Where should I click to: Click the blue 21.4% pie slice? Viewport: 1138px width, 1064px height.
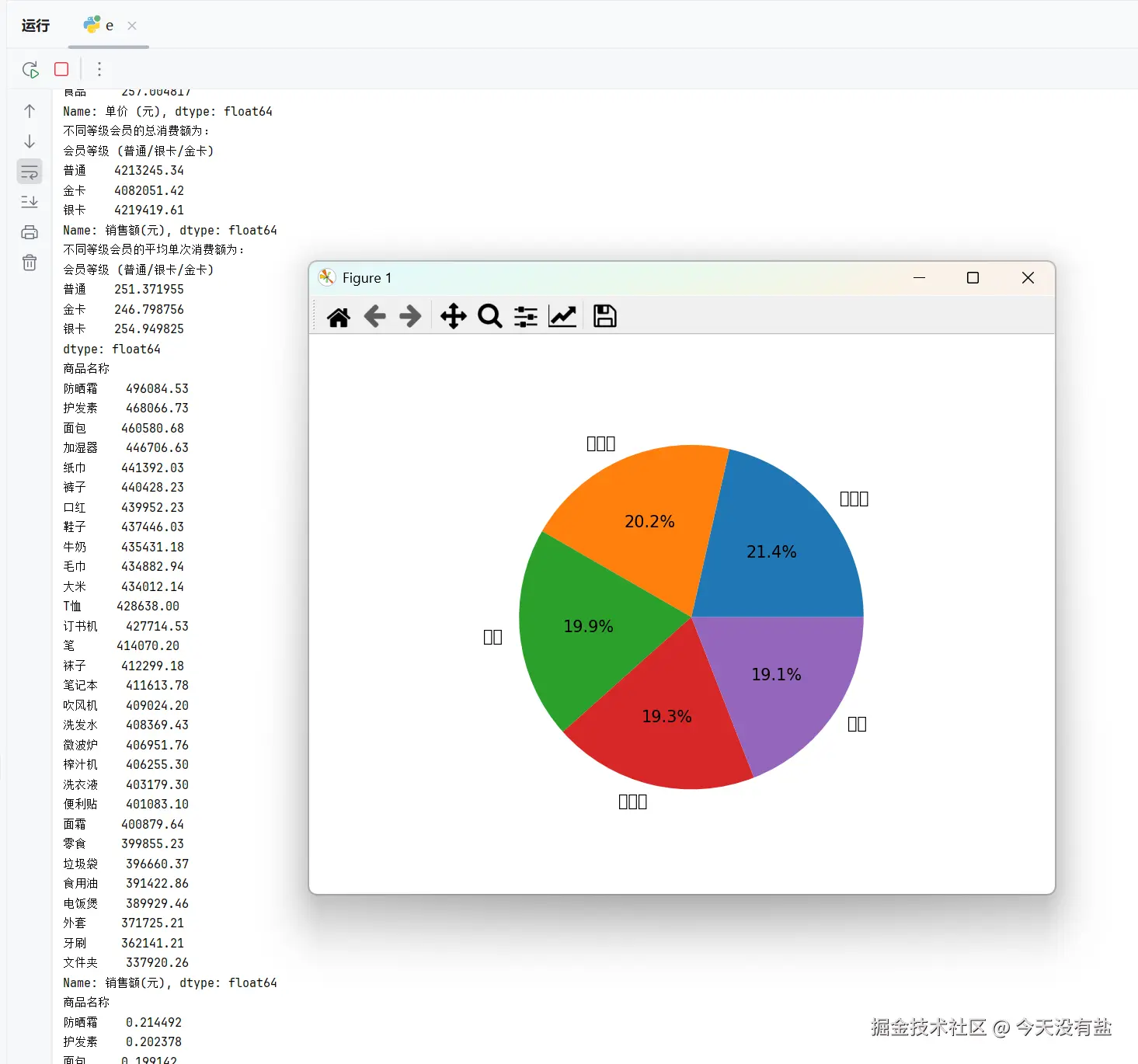(x=772, y=551)
